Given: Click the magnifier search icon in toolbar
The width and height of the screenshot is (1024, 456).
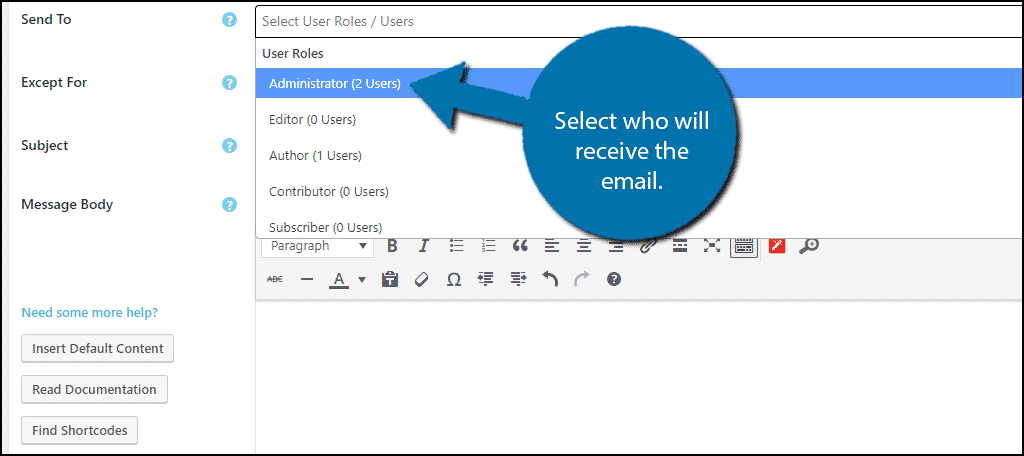Looking at the screenshot, I should coord(808,246).
